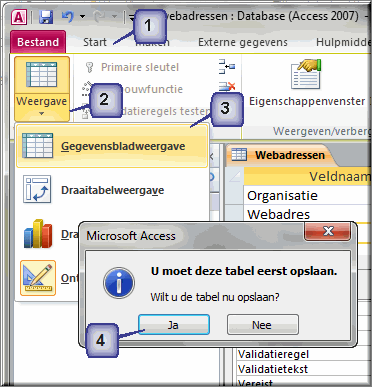Save the database with the floppy icon
This screenshot has width=372, height=387.
[x=46, y=17]
